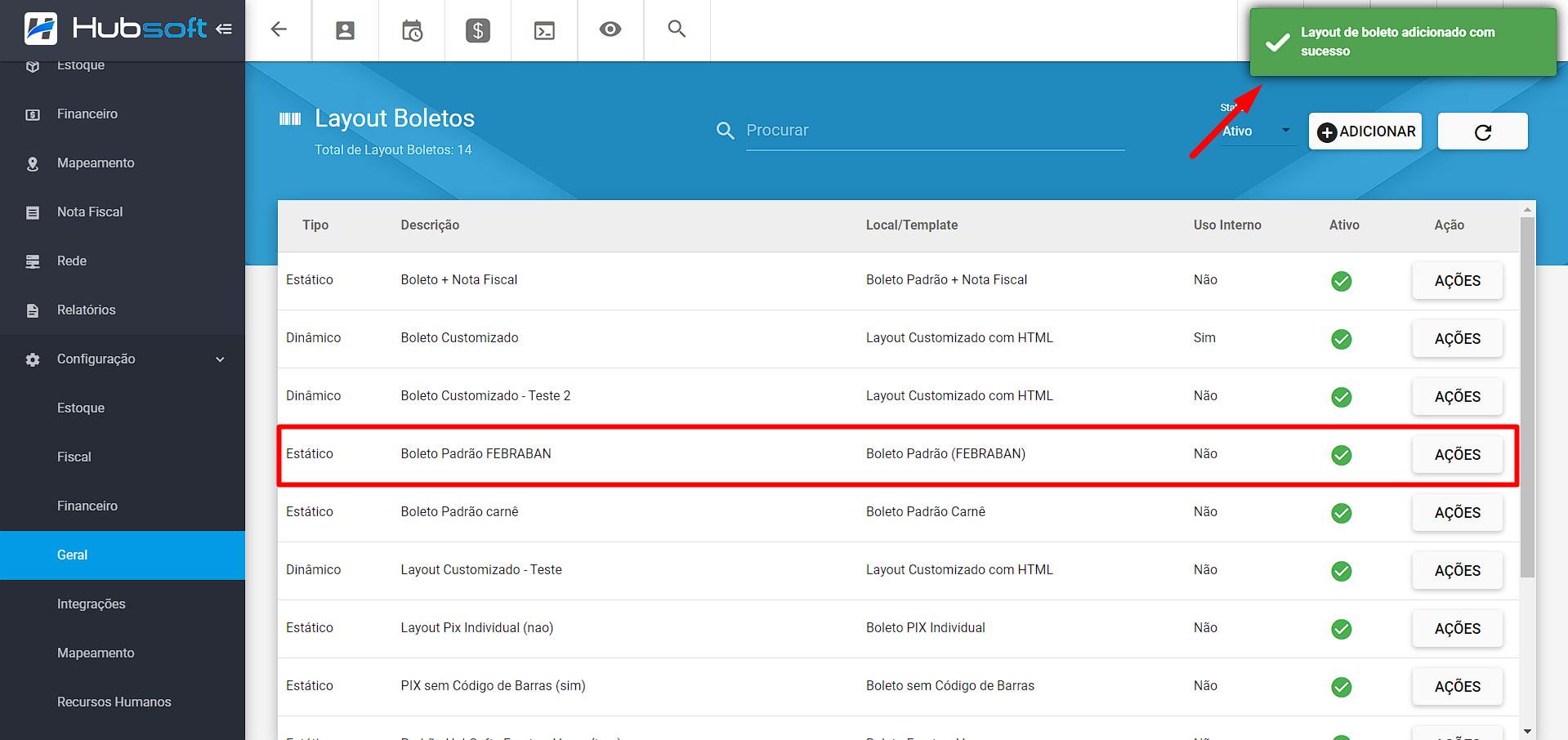Open AÇÕES for Boleto Padrão FEBRABAN
This screenshot has width=1568, height=740.
pos(1458,455)
